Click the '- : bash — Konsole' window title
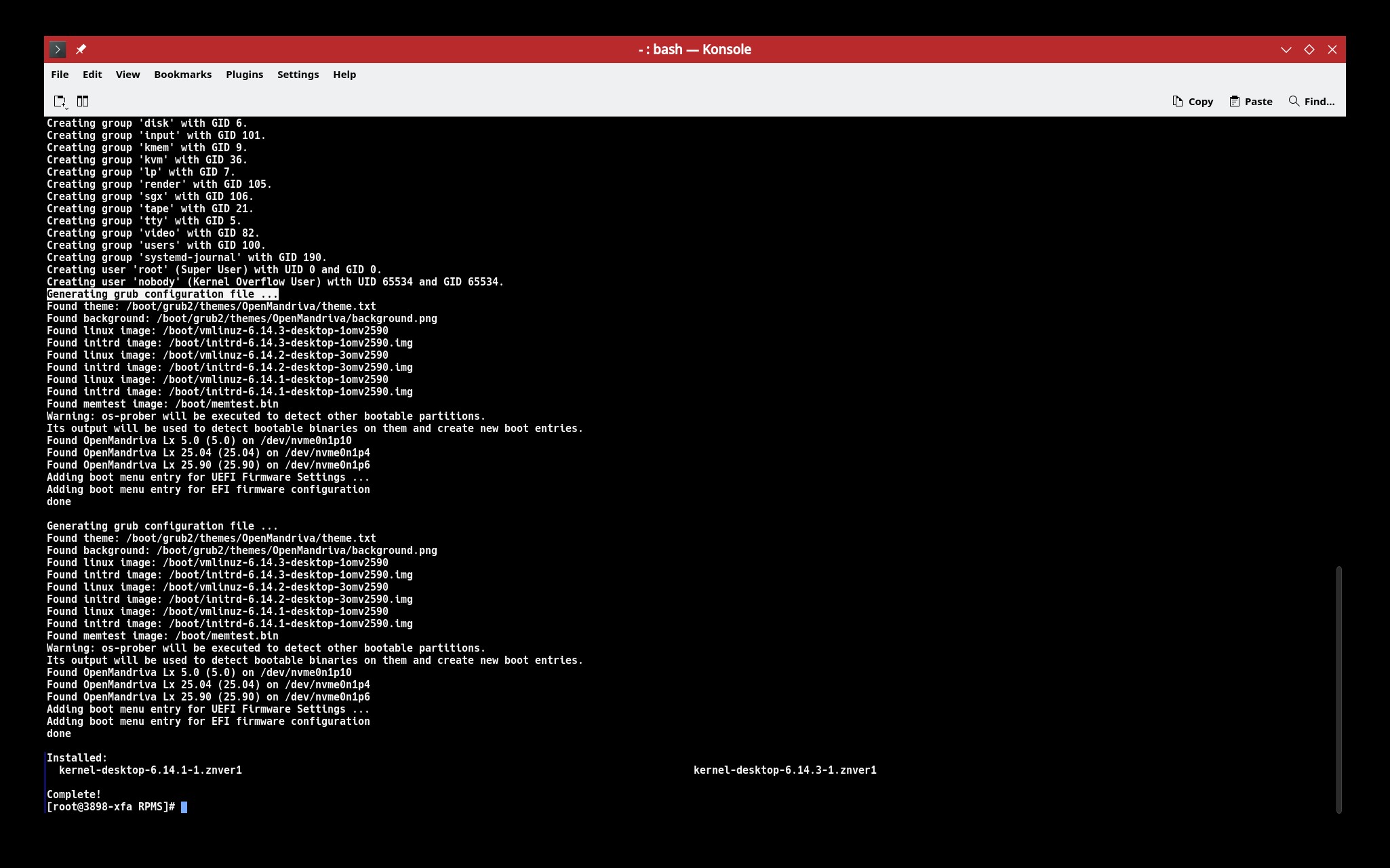Screen dimensions: 1390x868 tap(694, 50)
